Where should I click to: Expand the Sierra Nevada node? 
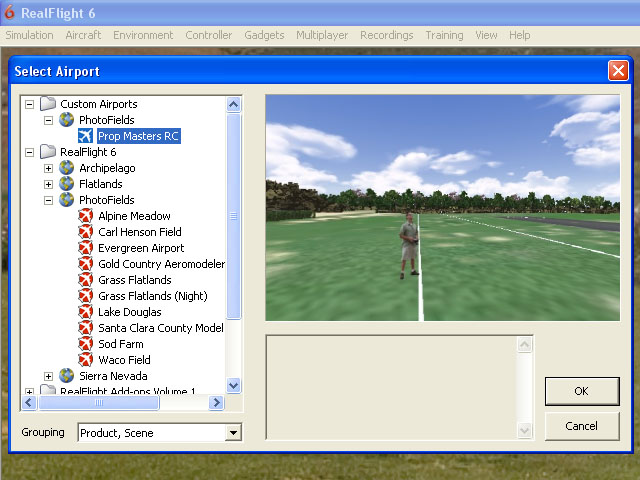[x=48, y=376]
